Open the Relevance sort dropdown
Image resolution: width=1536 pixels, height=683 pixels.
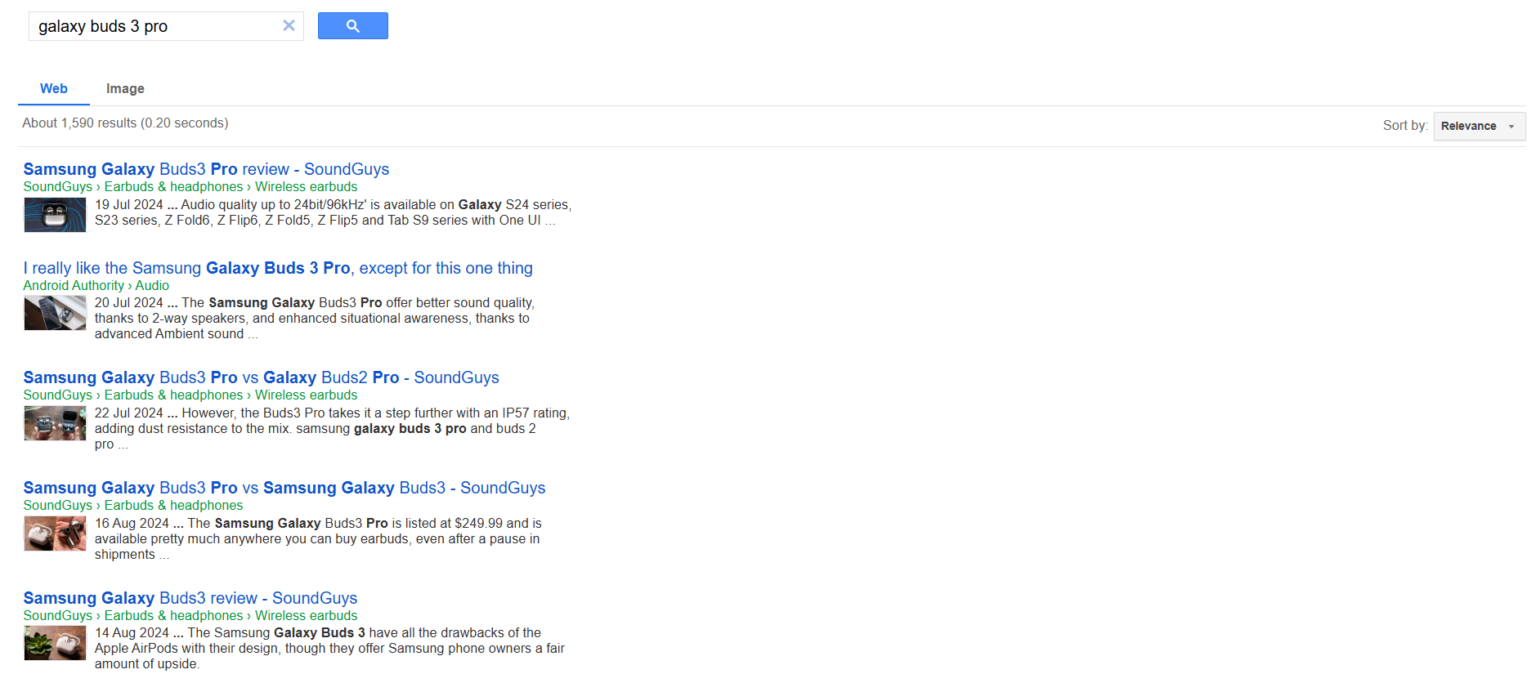(x=1478, y=126)
